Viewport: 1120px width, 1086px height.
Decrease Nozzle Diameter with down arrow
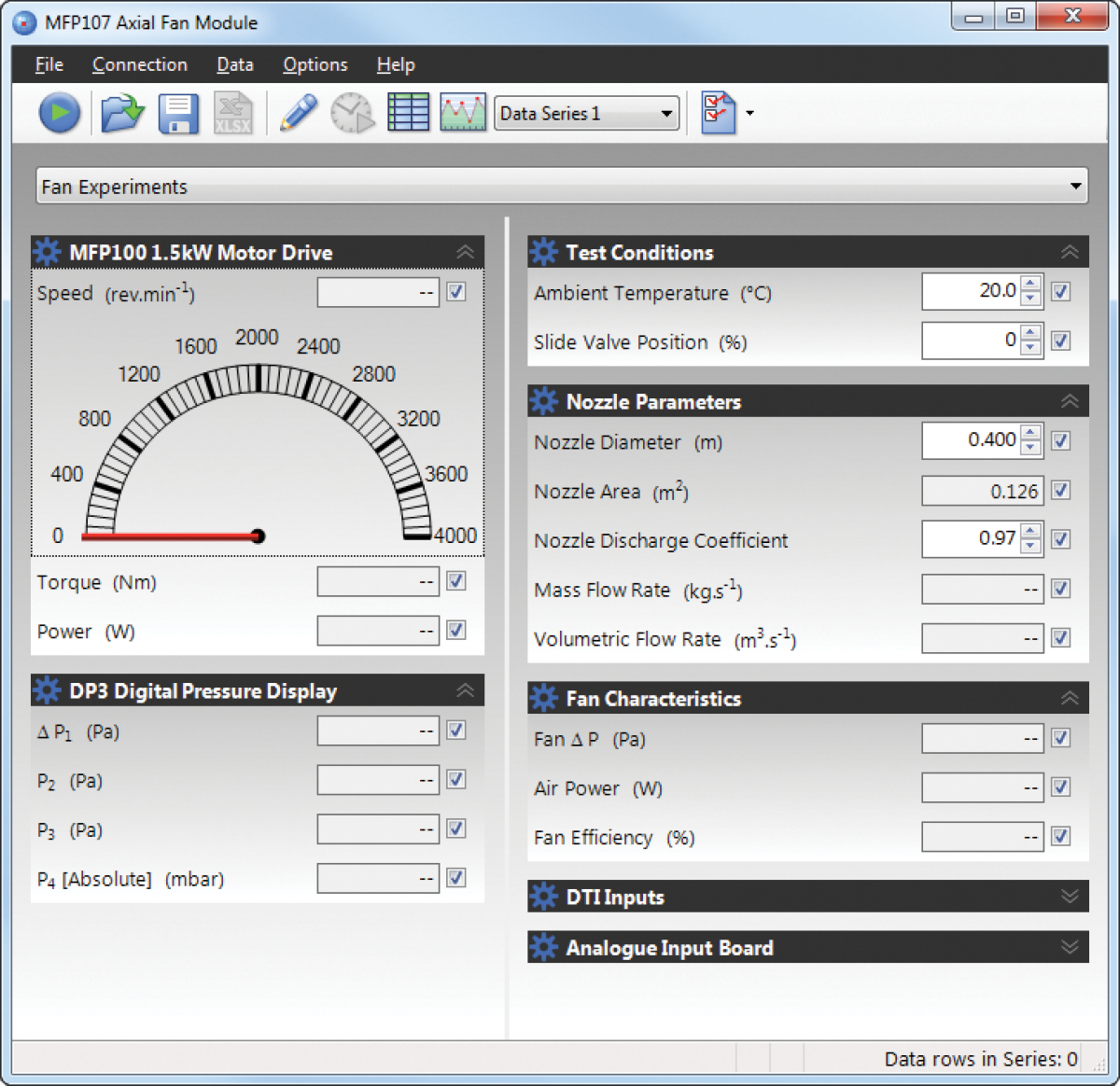(x=1030, y=449)
